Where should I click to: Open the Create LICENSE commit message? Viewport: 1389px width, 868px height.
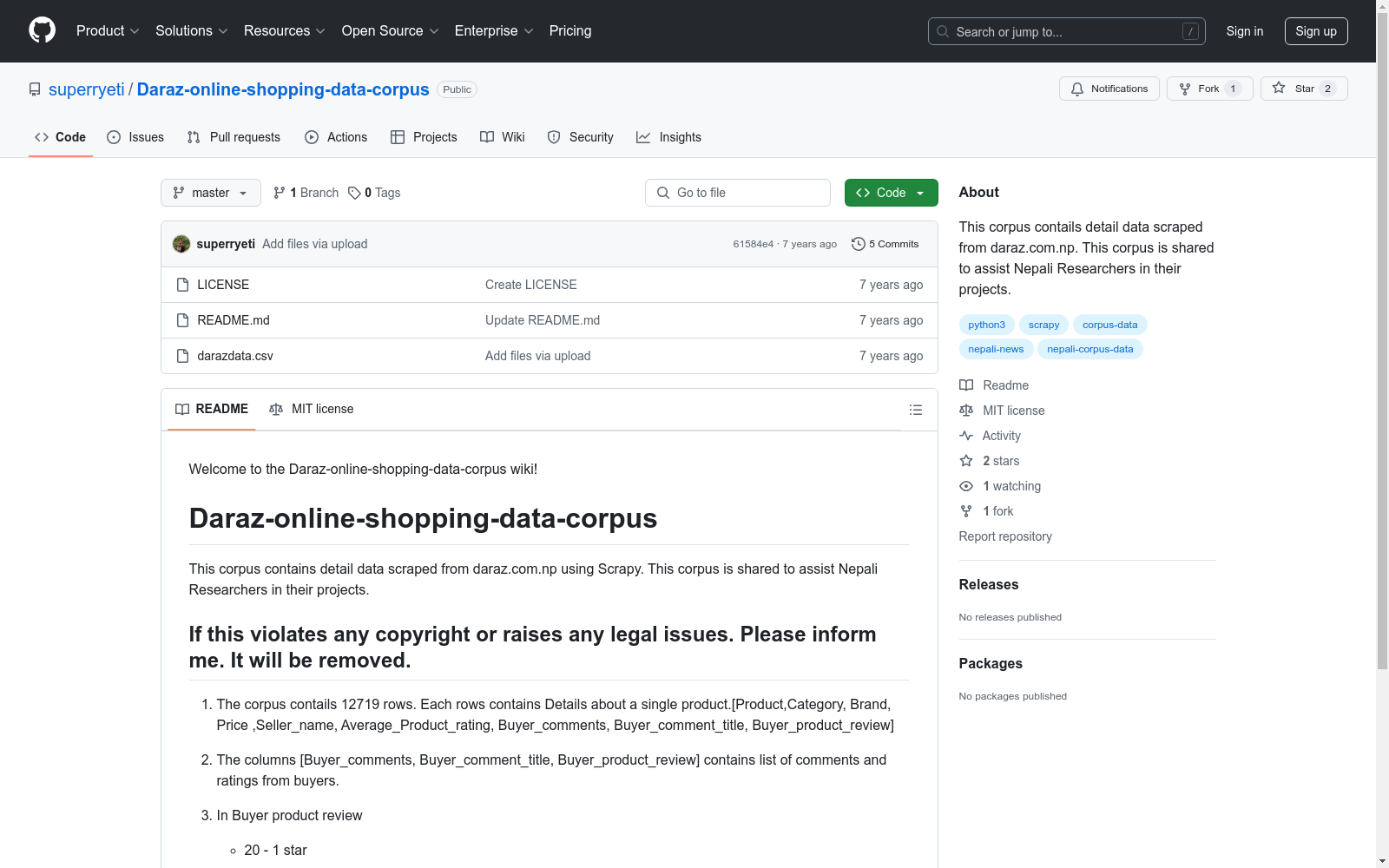(531, 285)
